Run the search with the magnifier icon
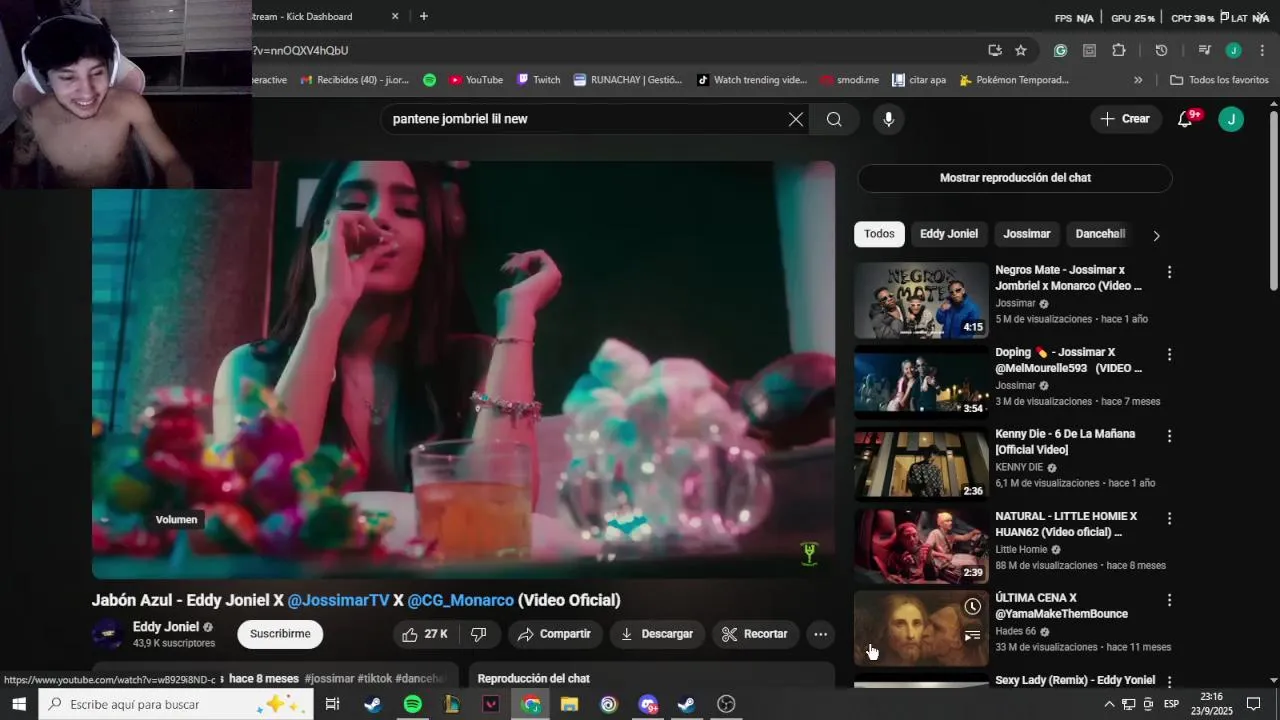 click(x=834, y=119)
